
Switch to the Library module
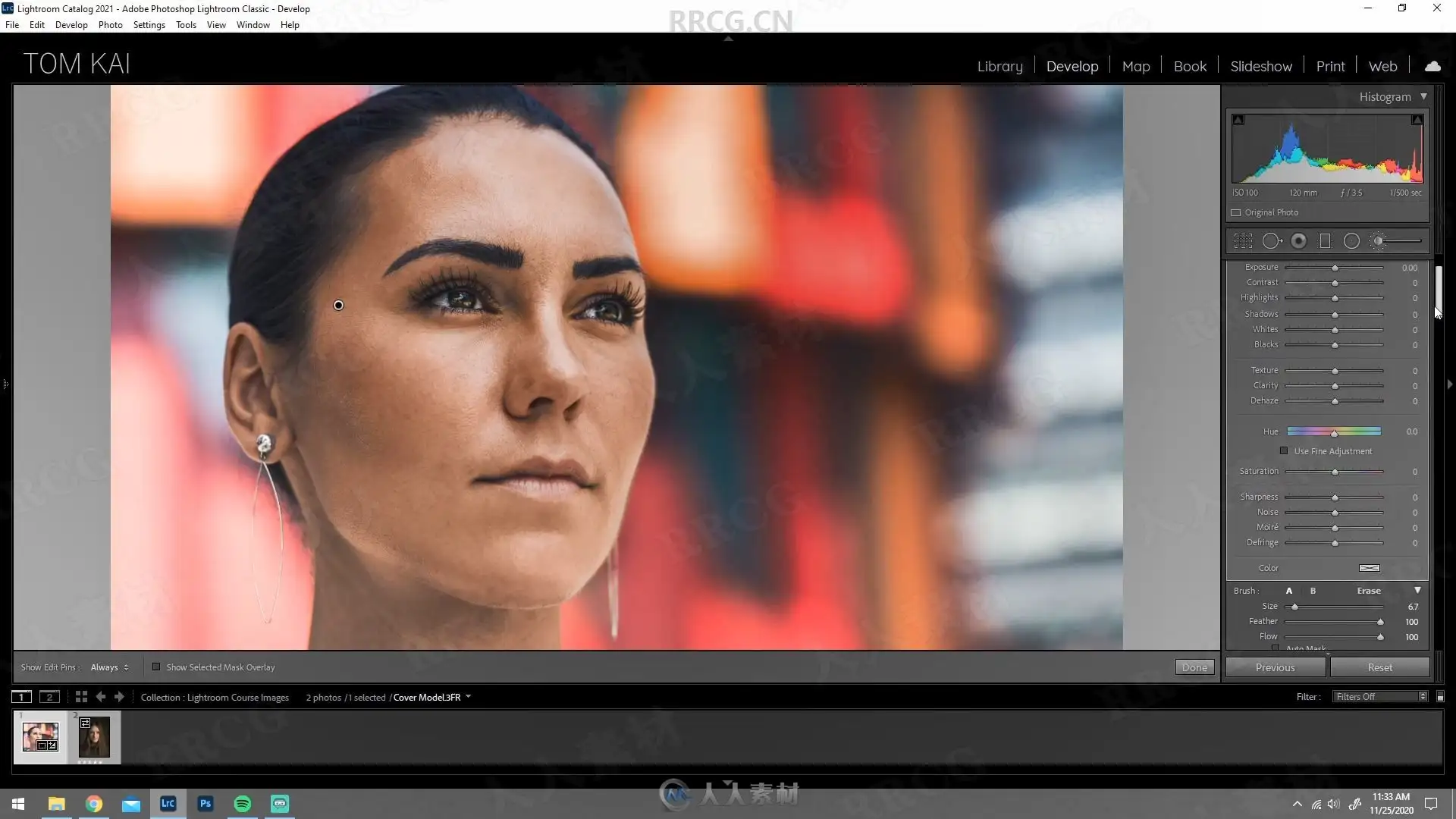click(999, 67)
